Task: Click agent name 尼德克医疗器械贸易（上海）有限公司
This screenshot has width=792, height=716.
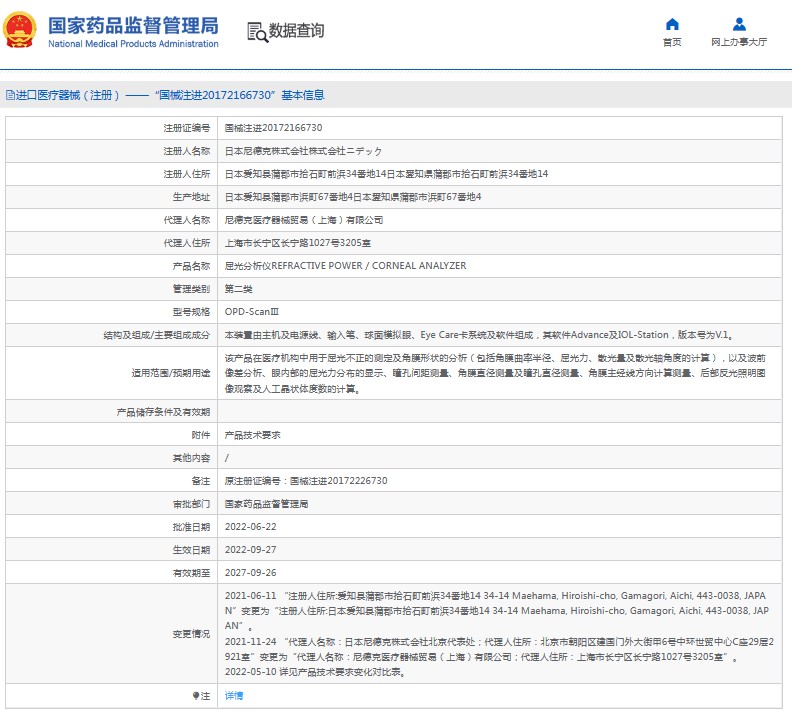Action: pos(304,220)
